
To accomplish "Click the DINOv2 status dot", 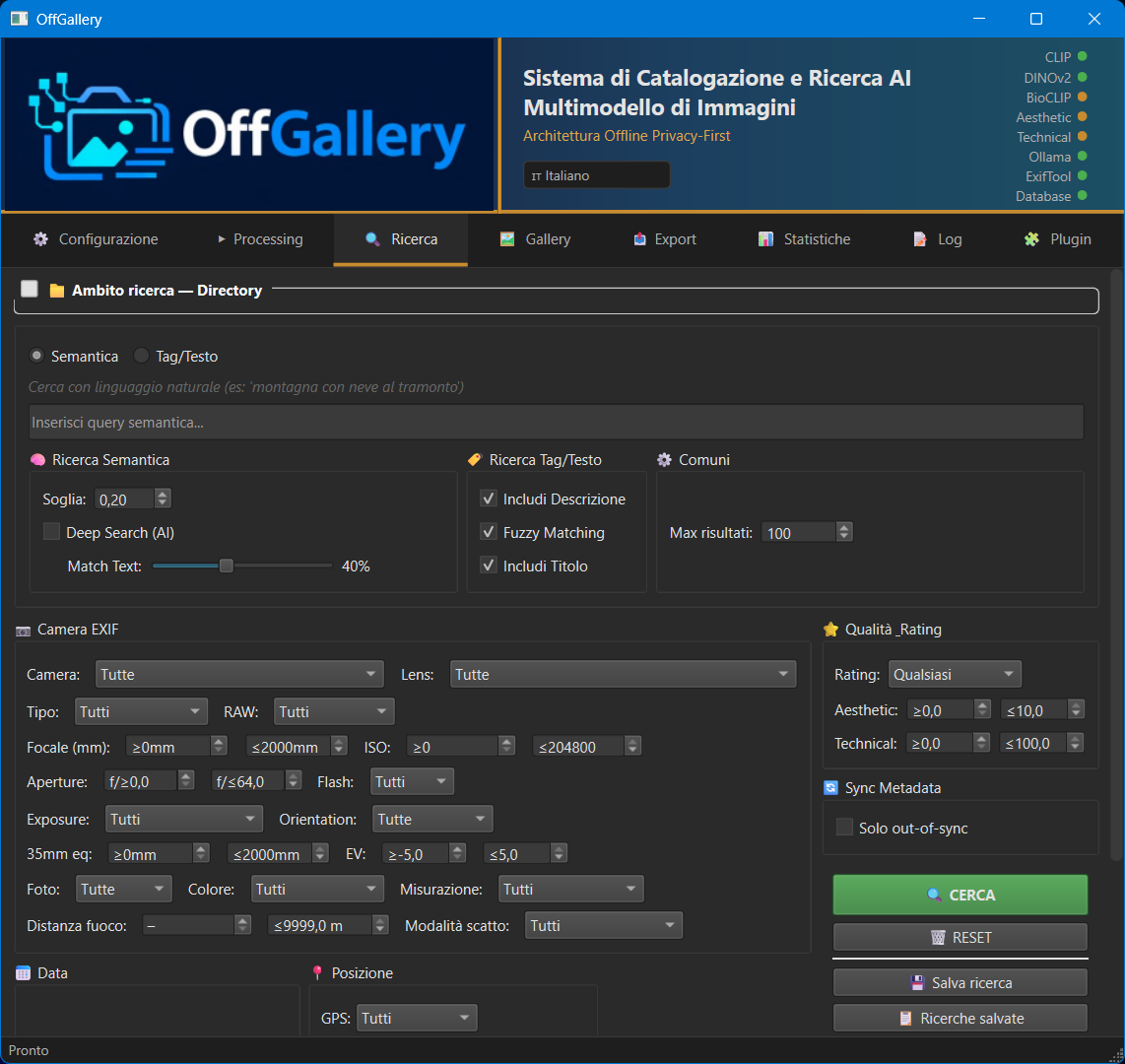I will coord(1082,77).
